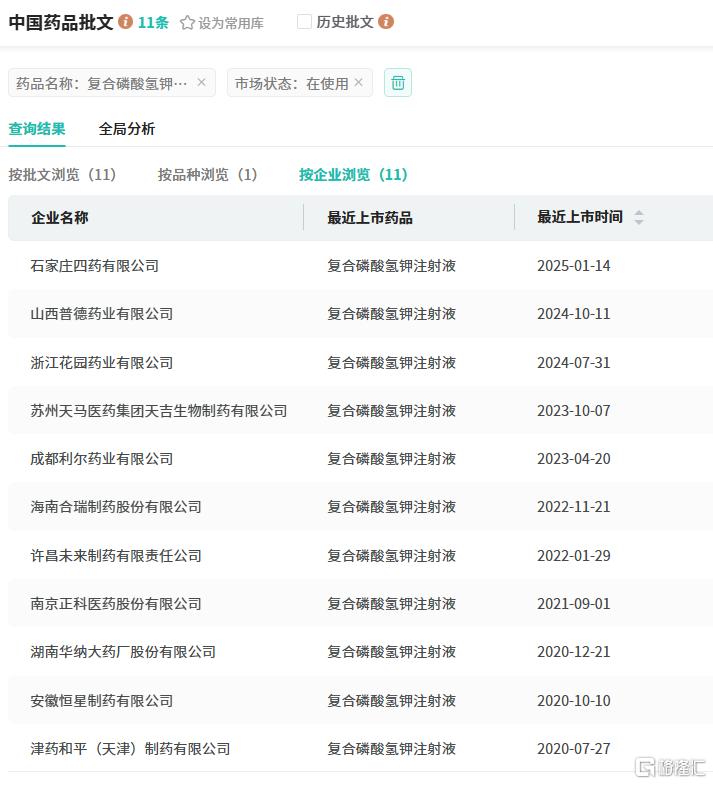Viewport: 713px width, 785px height.
Task: Open 按品种浏览 (1) view
Action: tap(208, 175)
